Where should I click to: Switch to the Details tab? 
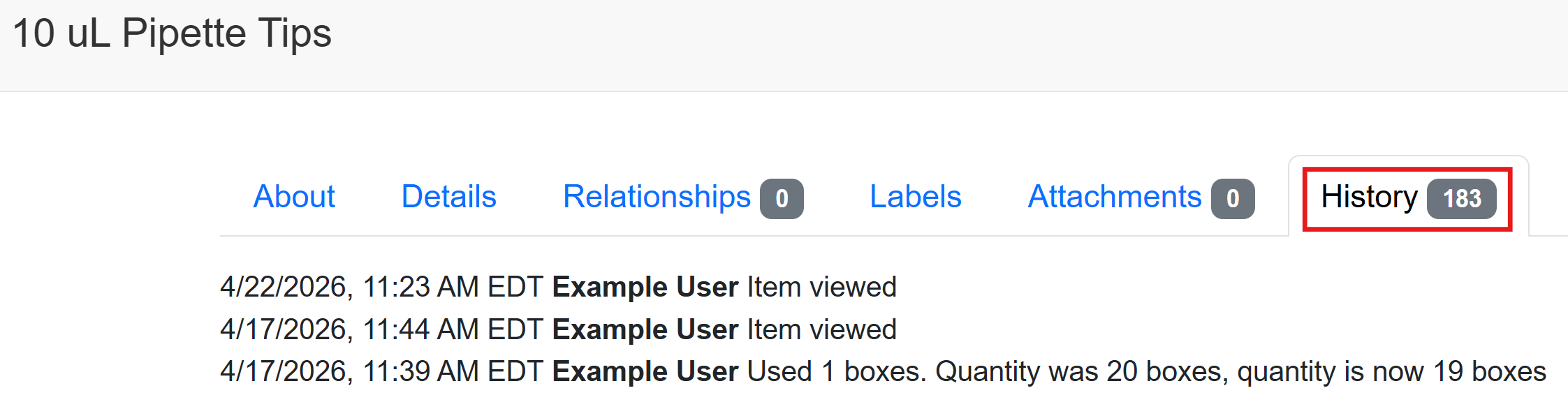[448, 197]
